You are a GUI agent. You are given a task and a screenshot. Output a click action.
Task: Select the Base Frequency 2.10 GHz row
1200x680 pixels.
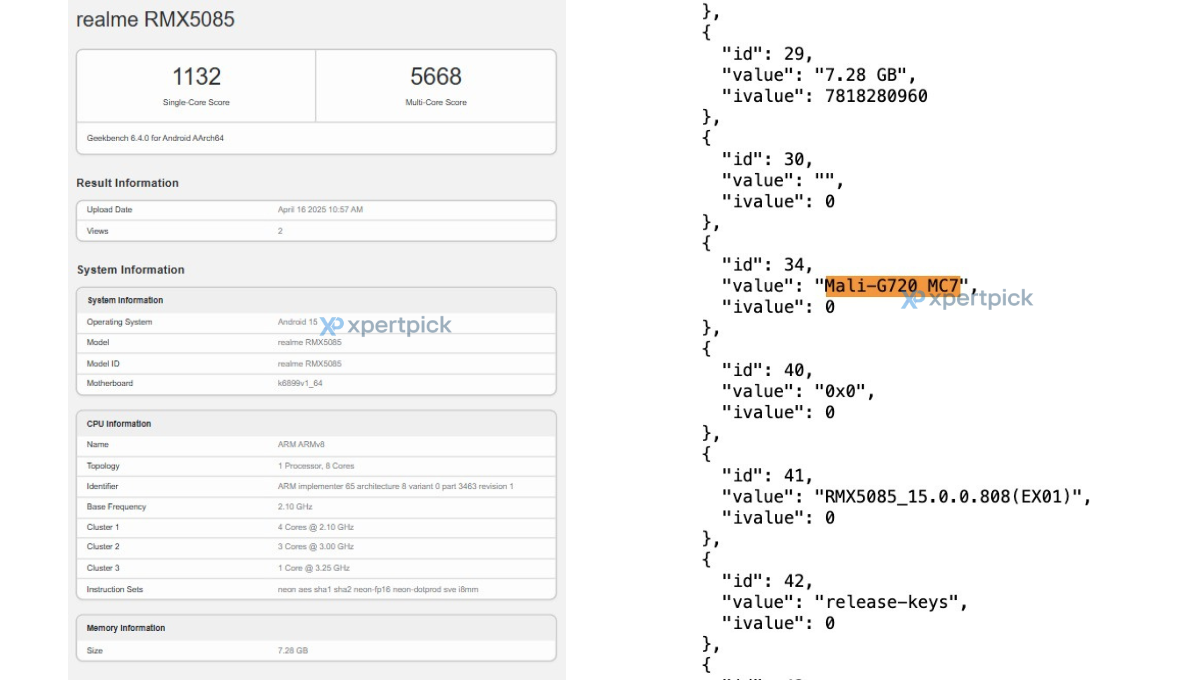[x=316, y=507]
